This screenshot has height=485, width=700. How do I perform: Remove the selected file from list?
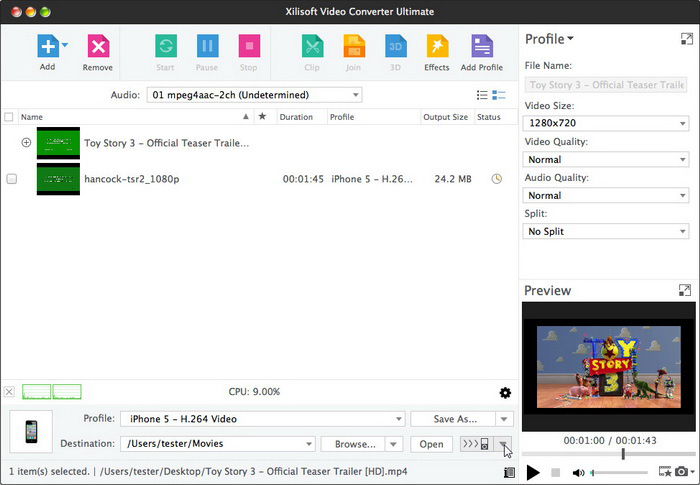coord(97,47)
